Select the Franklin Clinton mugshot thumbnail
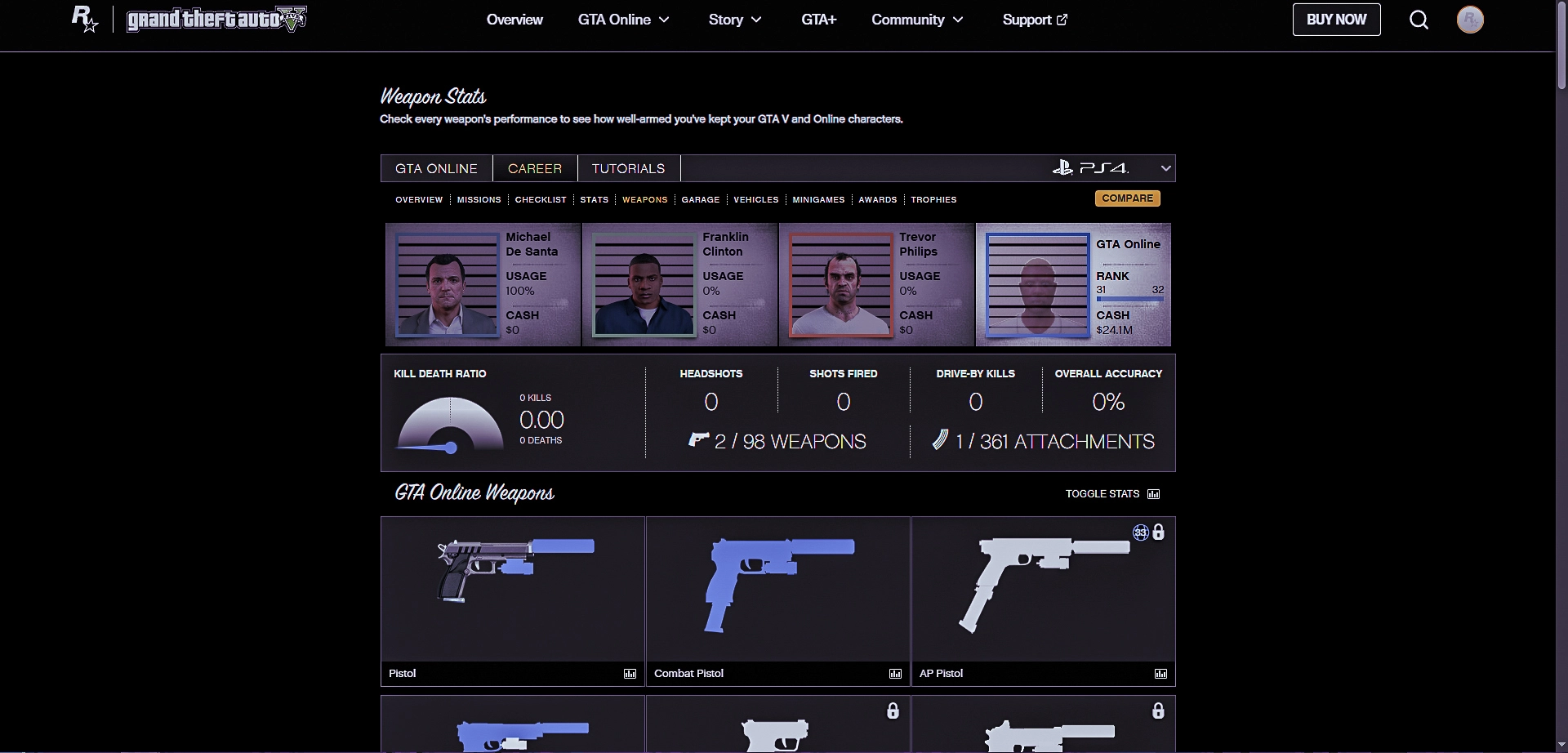This screenshot has width=1568, height=753. (x=644, y=284)
